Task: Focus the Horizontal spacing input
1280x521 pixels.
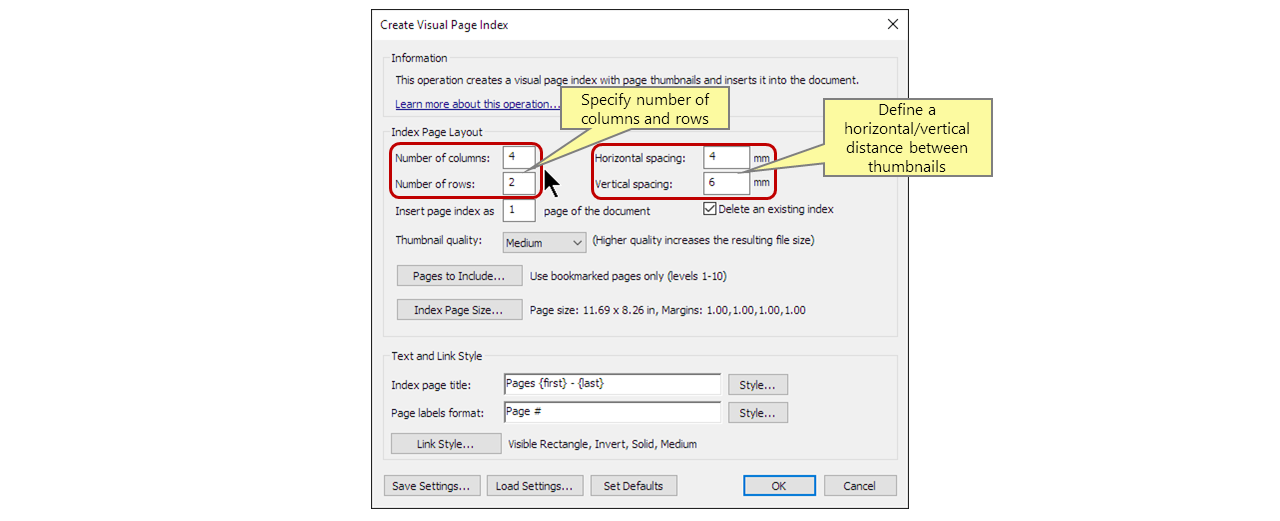Action: click(x=726, y=158)
